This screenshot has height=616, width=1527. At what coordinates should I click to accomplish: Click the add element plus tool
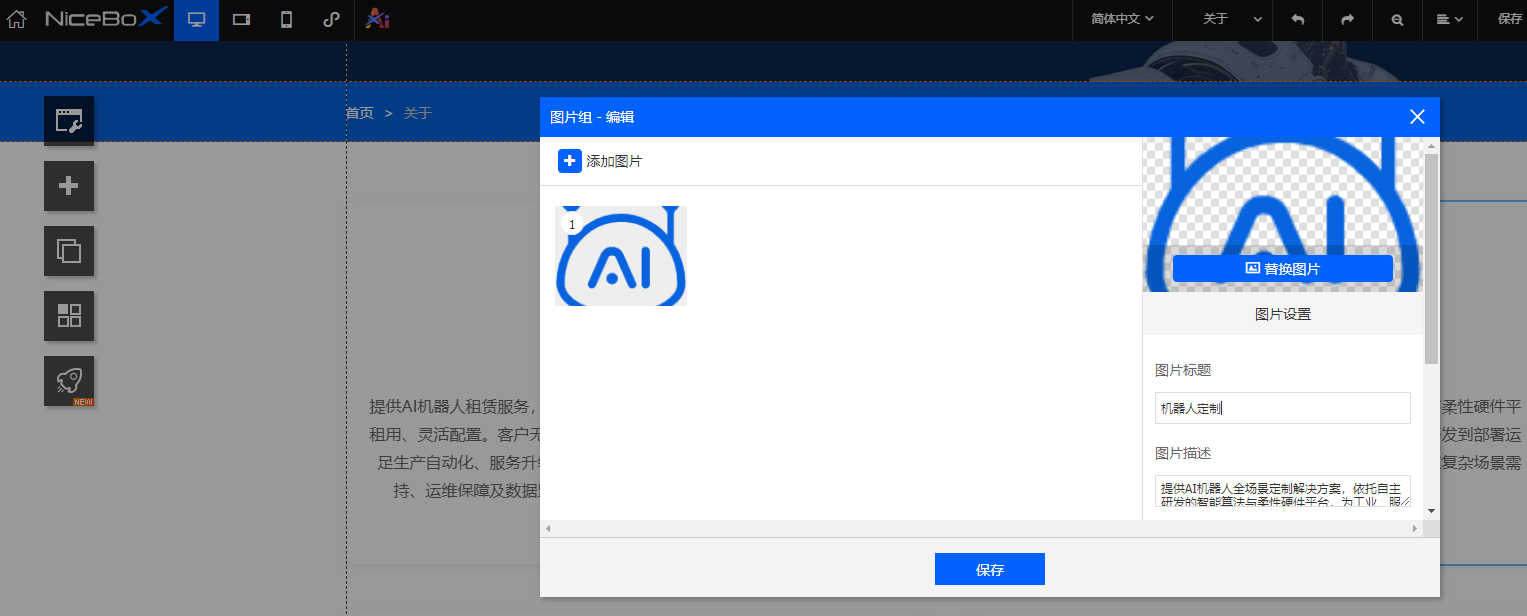click(69, 186)
